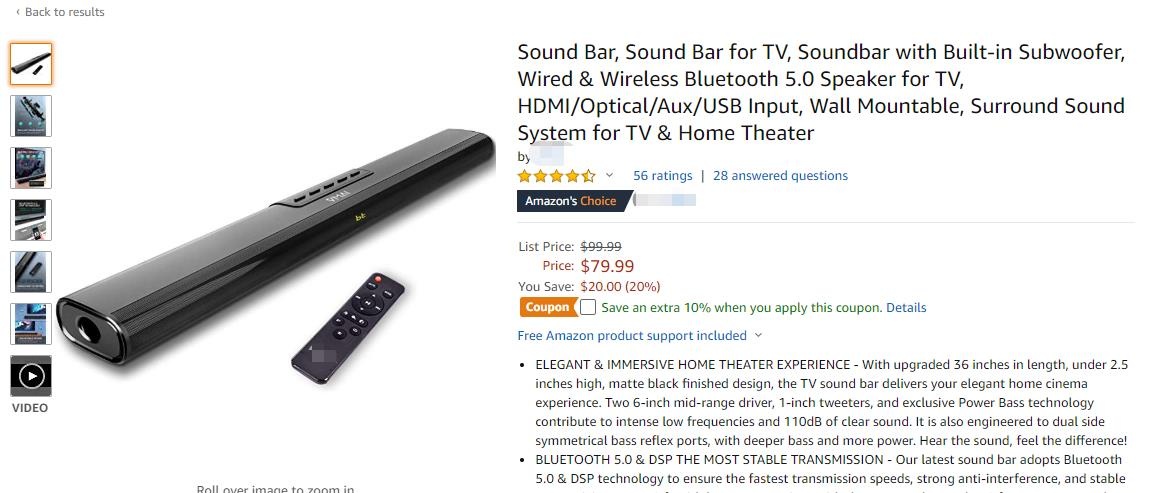Select the fourth product thumbnail image
Image resolution: width=1160 pixels, height=493 pixels.
pos(31,220)
